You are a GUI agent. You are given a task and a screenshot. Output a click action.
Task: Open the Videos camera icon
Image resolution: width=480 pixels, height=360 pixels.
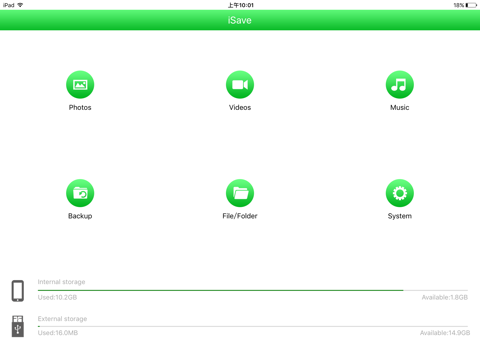[x=240, y=85]
